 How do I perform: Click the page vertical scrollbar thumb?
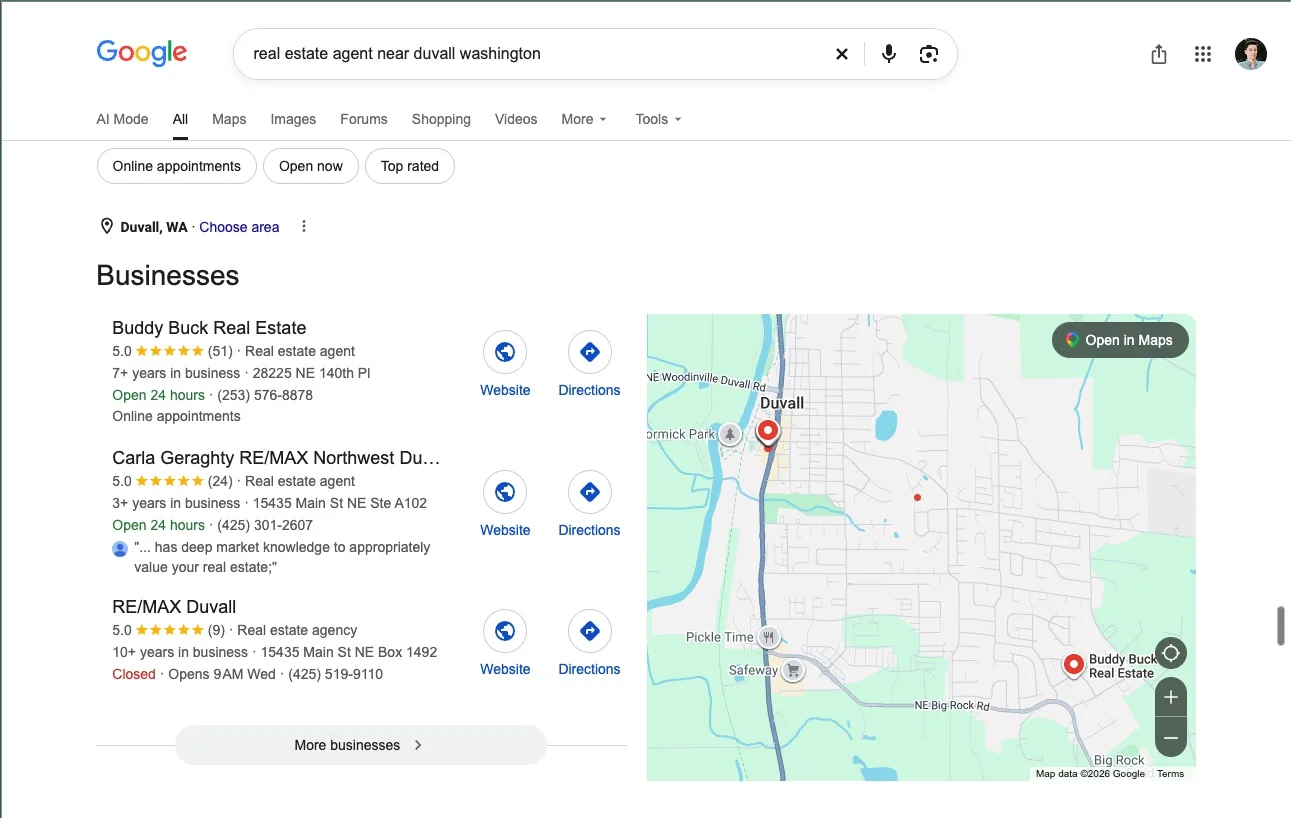1281,626
